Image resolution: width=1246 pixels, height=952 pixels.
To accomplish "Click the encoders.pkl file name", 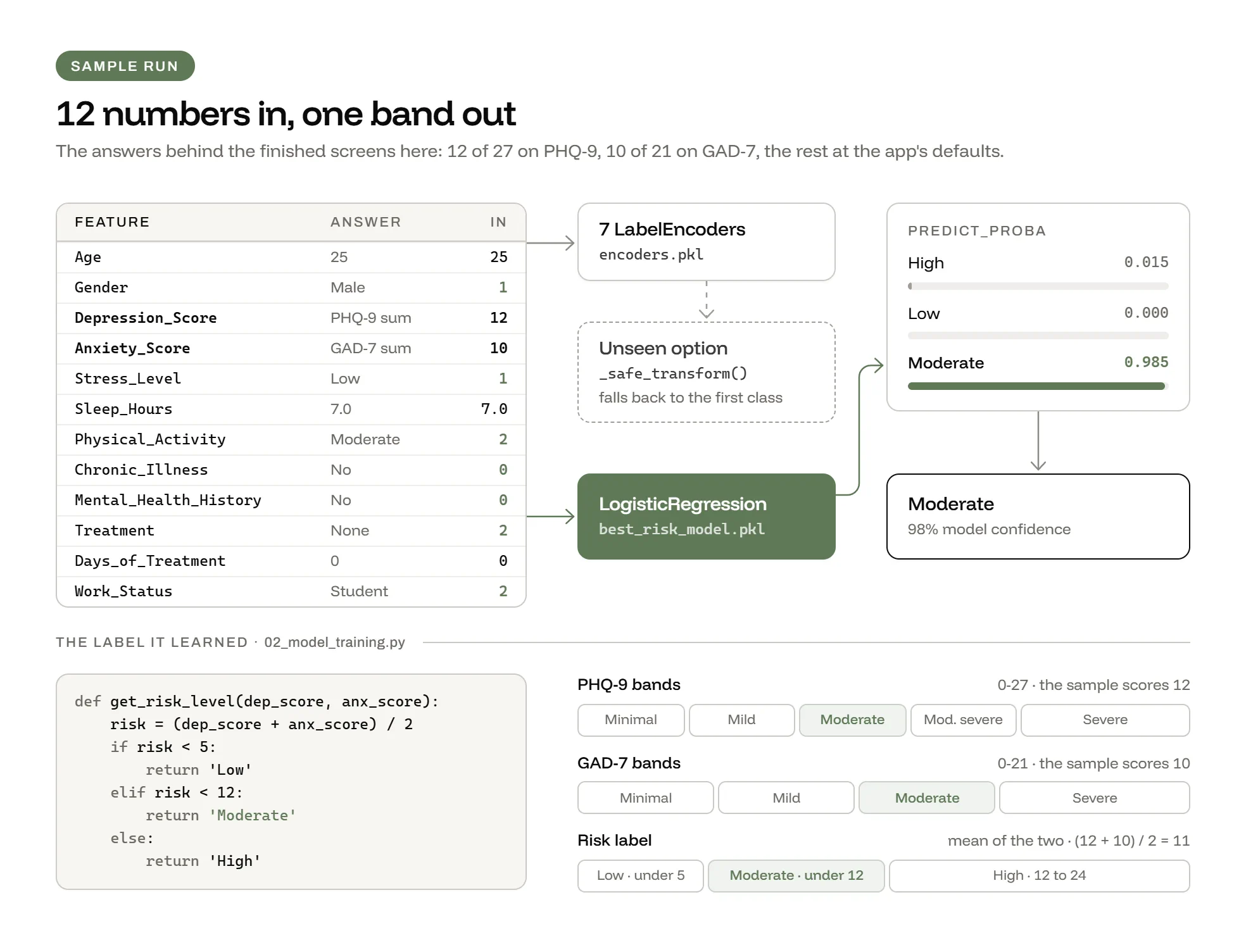I will [x=651, y=254].
